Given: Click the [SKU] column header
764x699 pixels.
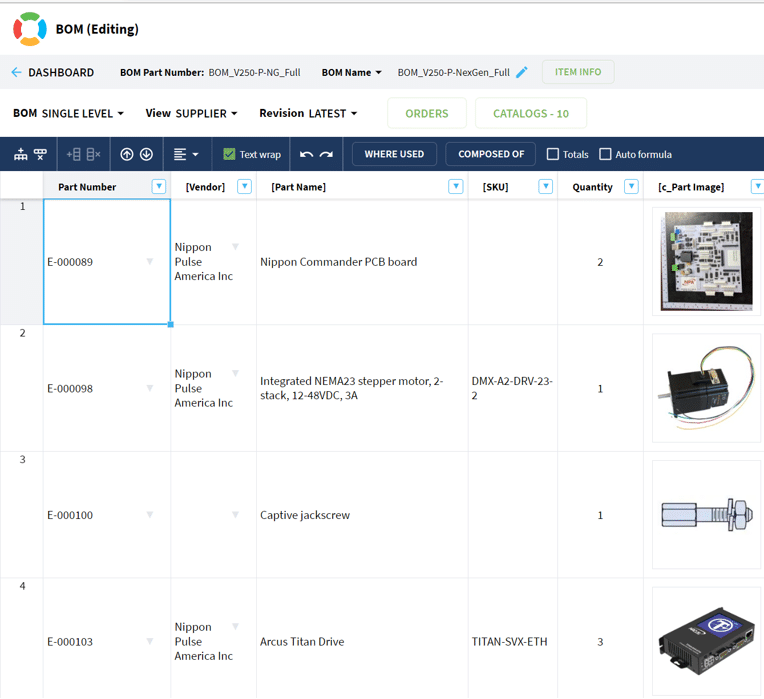Looking at the screenshot, I should (495, 187).
